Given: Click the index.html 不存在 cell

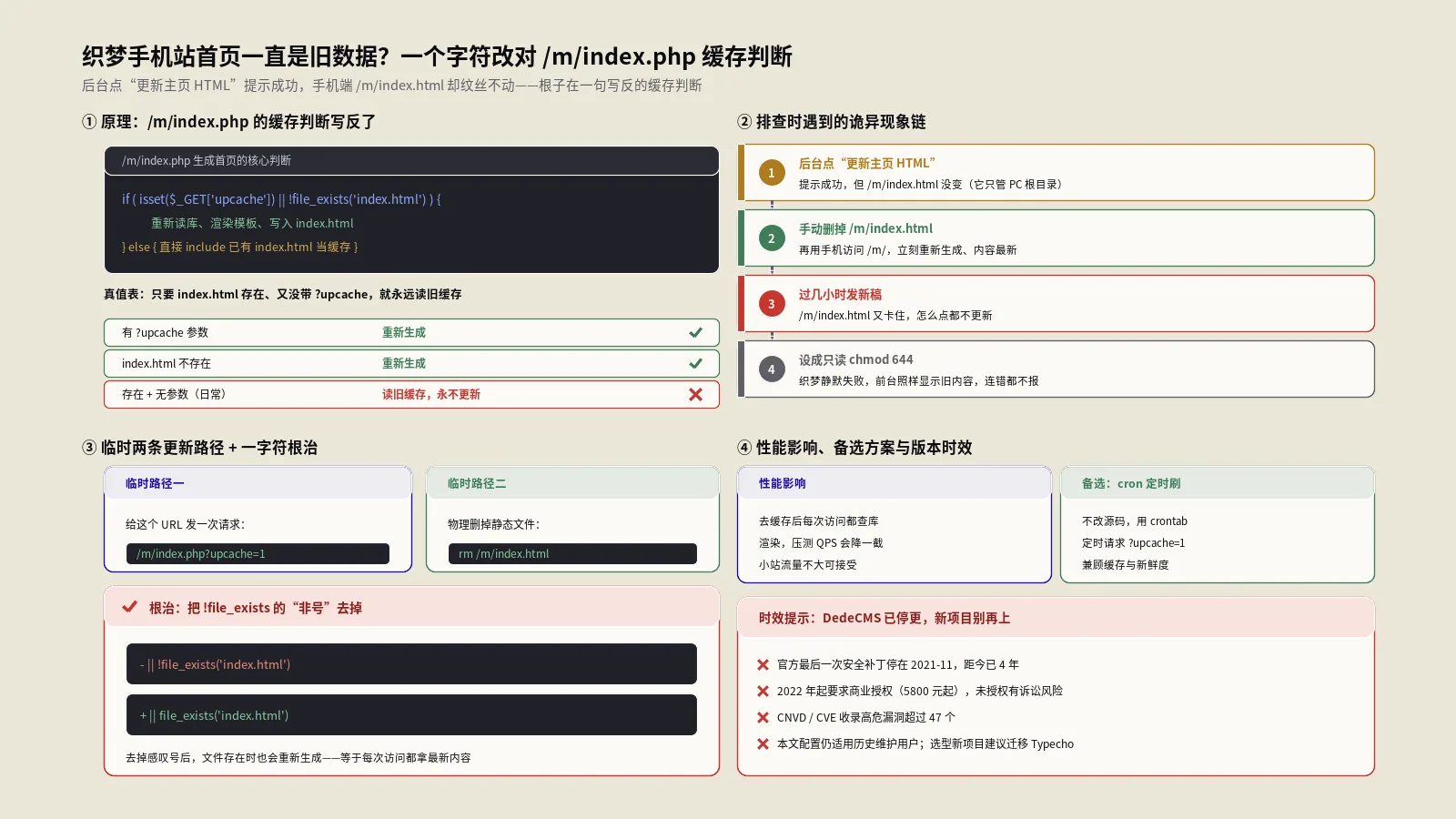Looking at the screenshot, I should pos(167,363).
